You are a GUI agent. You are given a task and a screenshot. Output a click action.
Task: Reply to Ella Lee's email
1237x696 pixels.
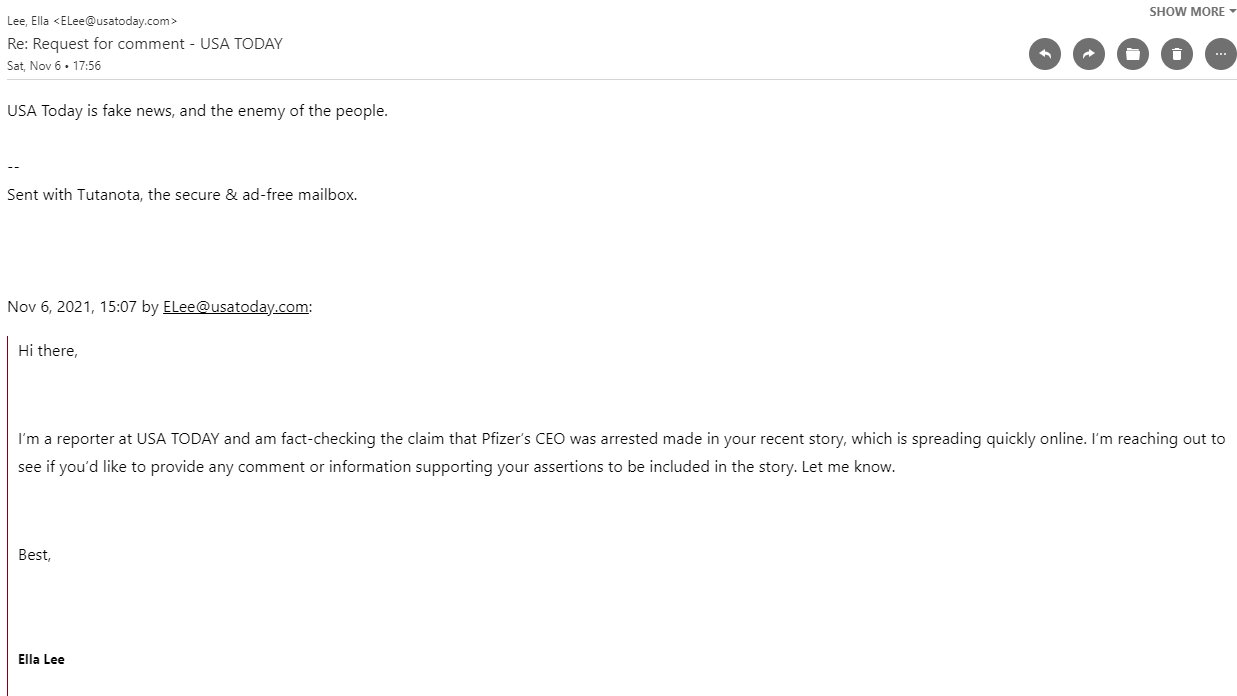(x=1044, y=54)
